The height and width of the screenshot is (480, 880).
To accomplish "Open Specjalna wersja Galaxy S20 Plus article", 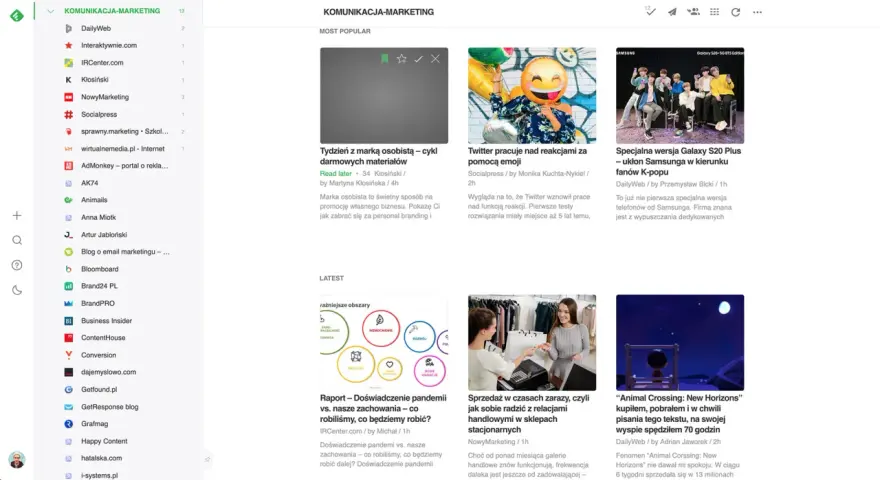I will coord(679,161).
